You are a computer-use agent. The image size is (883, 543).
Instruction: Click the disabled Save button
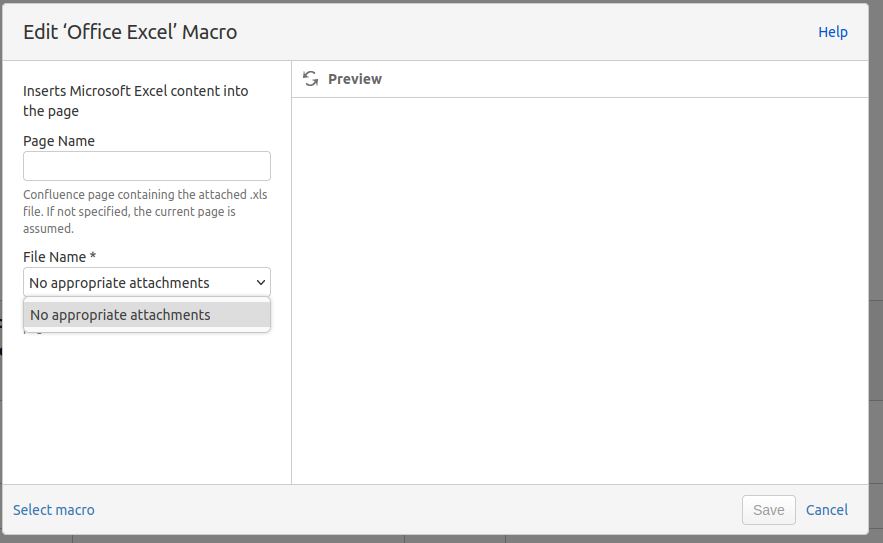768,510
